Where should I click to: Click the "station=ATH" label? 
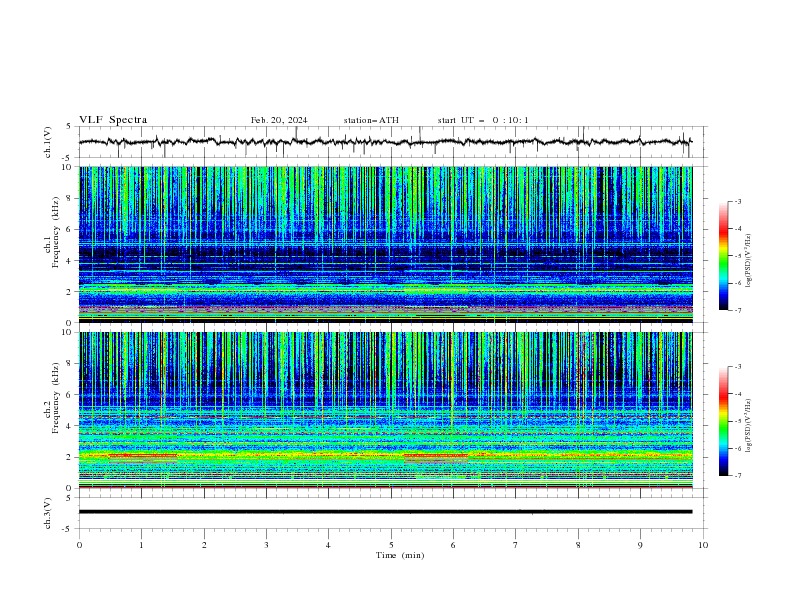(x=371, y=120)
